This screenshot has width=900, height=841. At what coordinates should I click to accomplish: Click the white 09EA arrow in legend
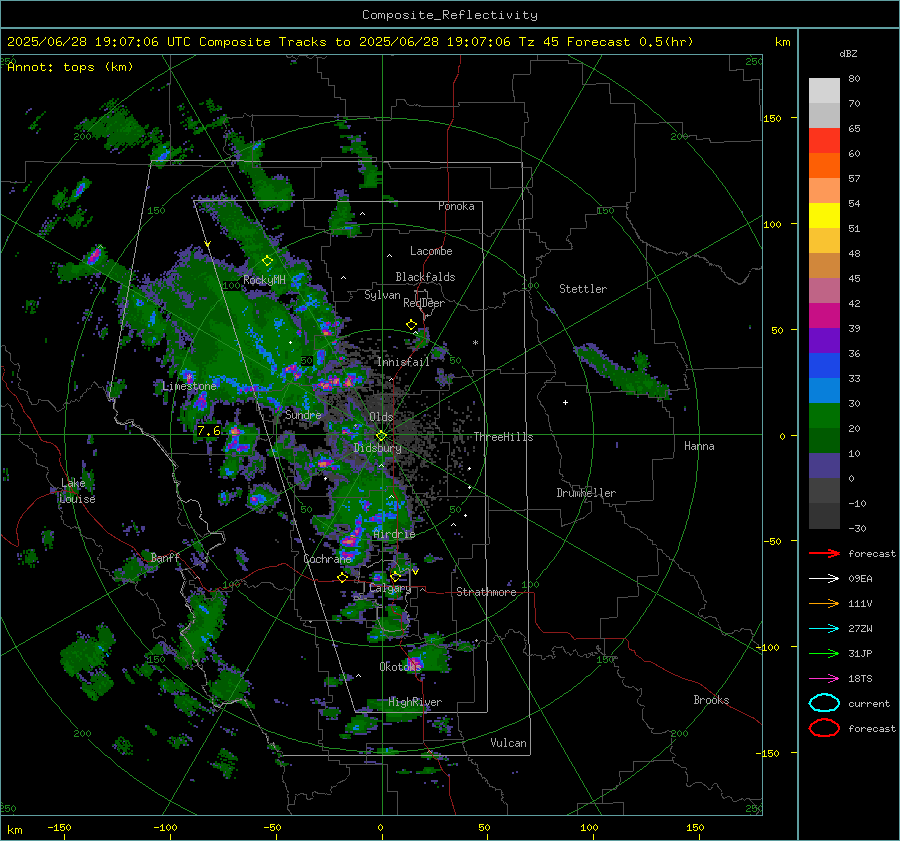pos(824,578)
